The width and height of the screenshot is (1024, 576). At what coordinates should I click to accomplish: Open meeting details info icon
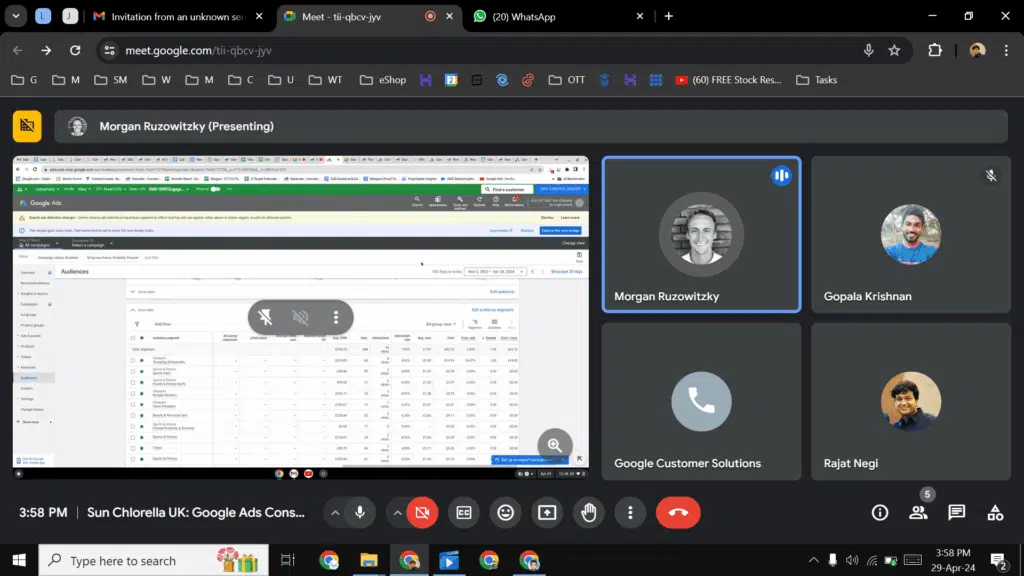point(879,512)
